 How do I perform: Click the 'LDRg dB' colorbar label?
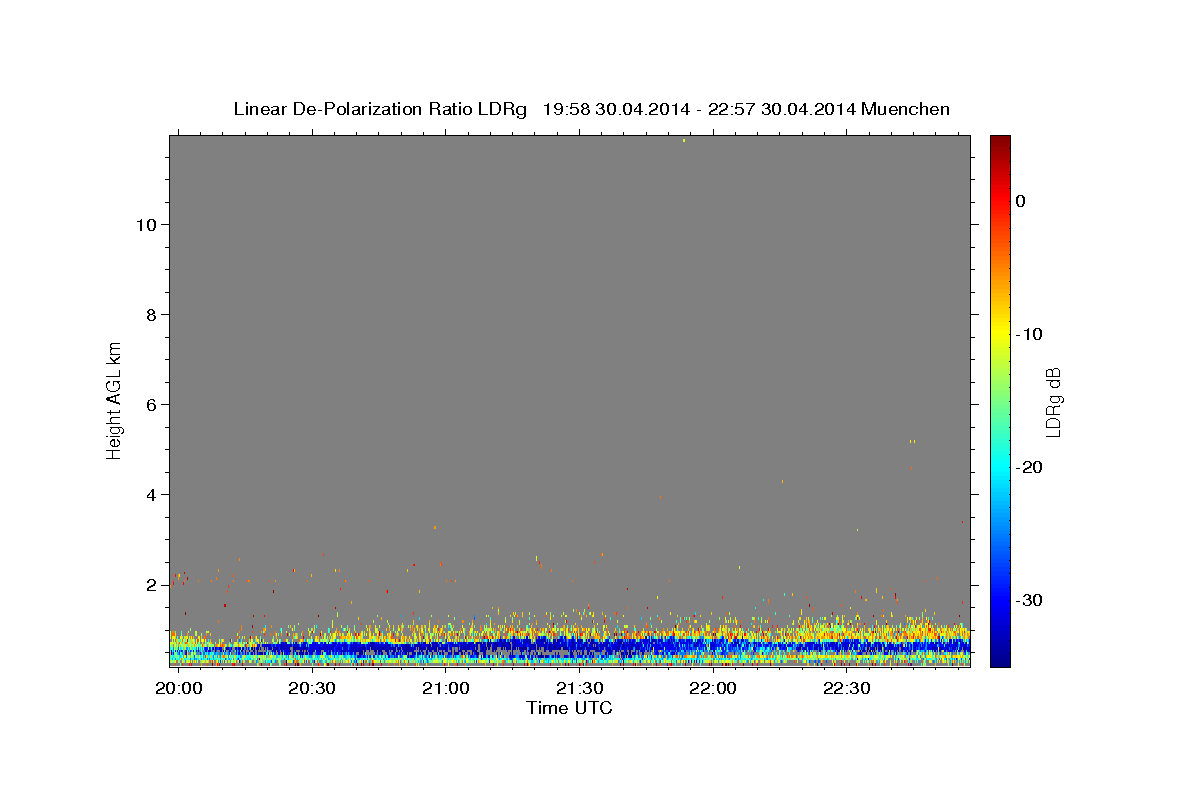[x=1052, y=402]
